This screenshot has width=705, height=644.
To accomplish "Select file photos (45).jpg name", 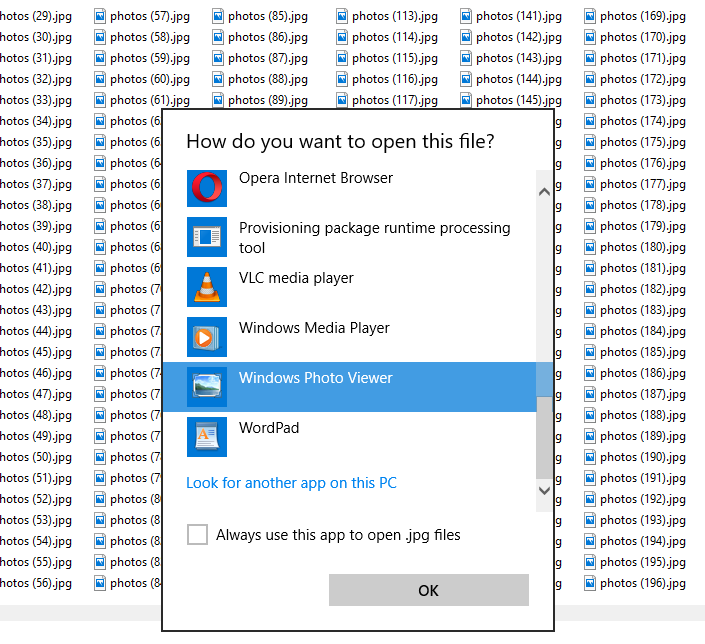I will (x=36, y=352).
